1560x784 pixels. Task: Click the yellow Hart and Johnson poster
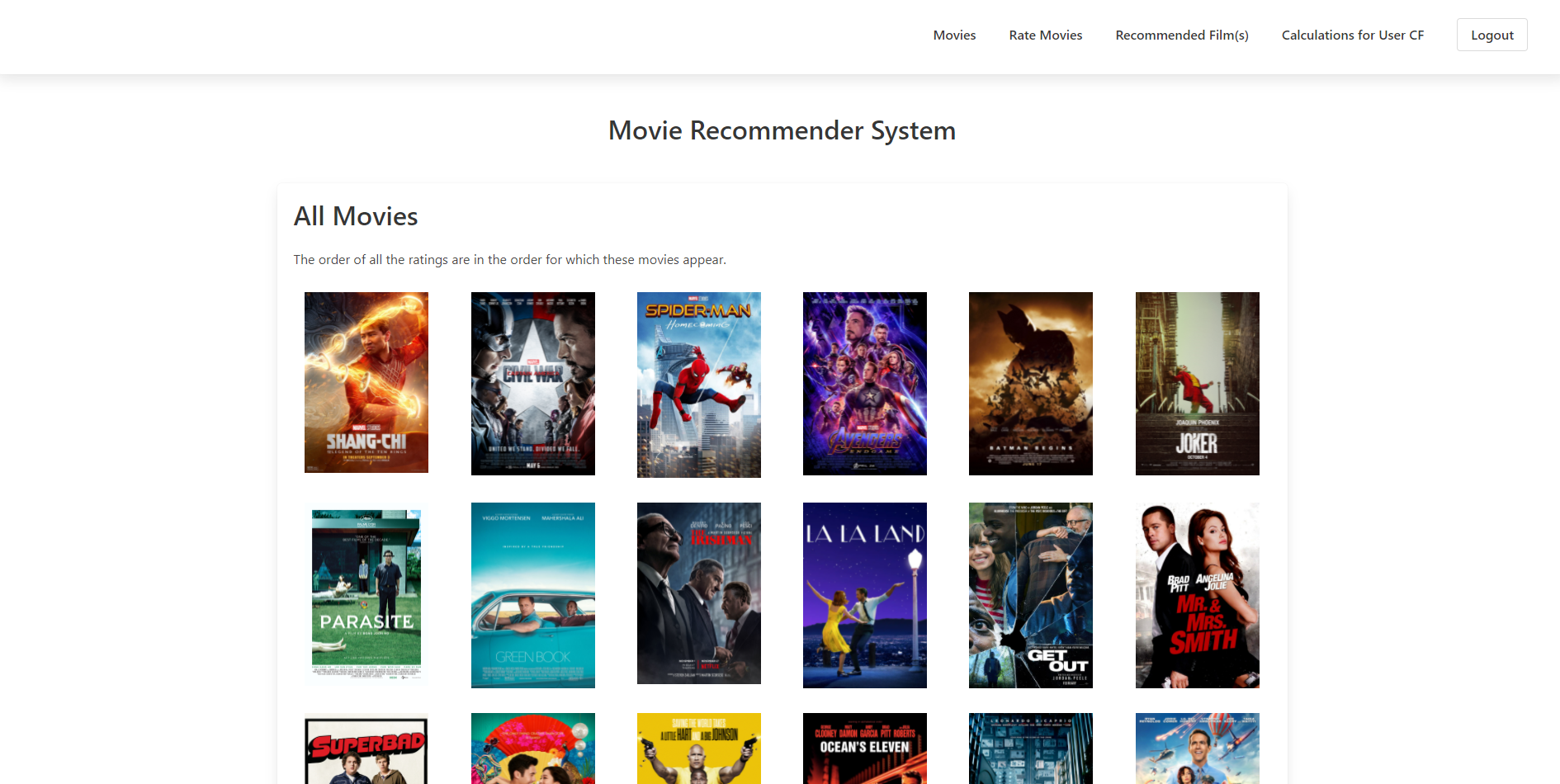pos(699,749)
